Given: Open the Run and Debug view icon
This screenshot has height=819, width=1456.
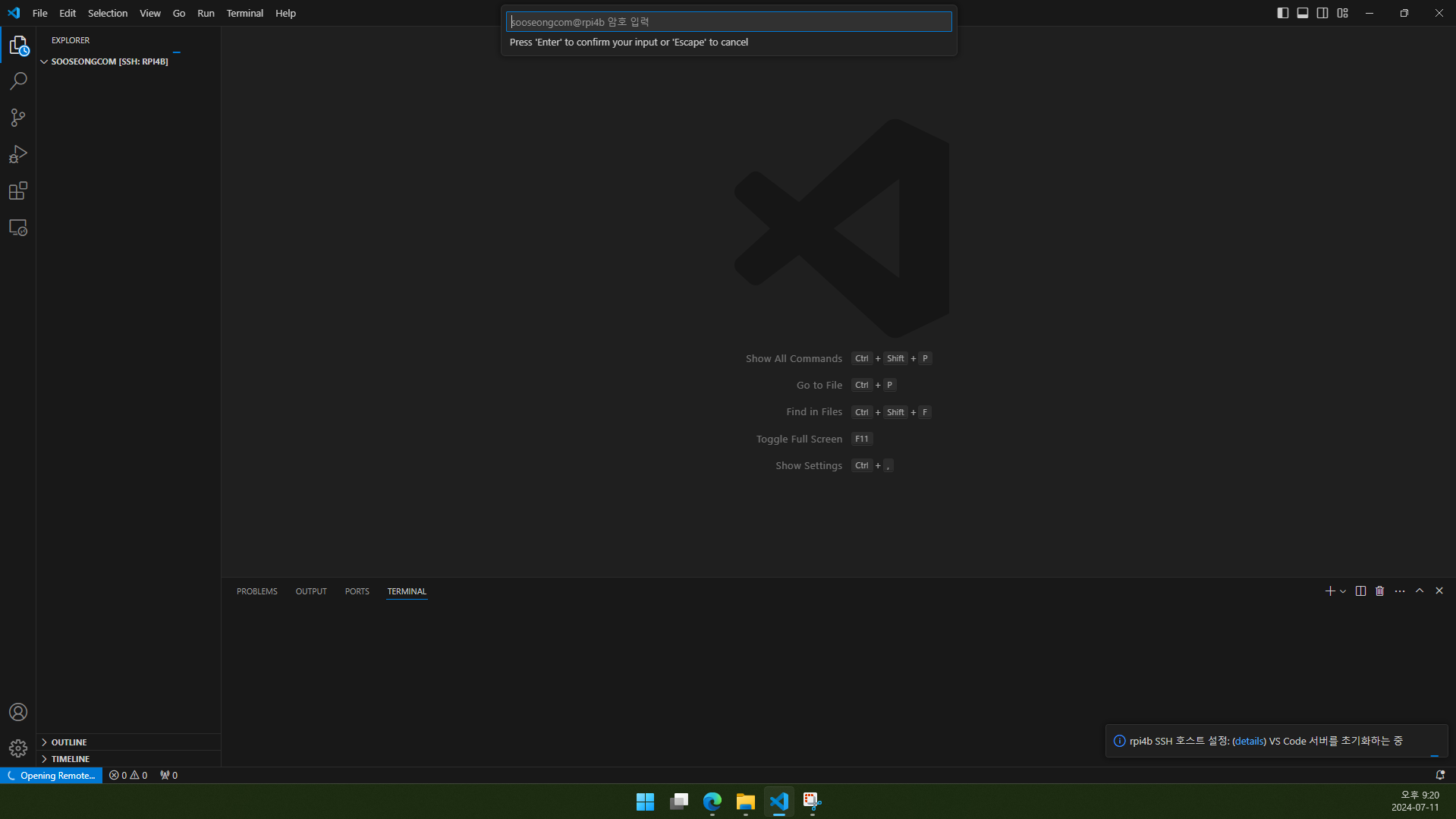Looking at the screenshot, I should (x=18, y=154).
